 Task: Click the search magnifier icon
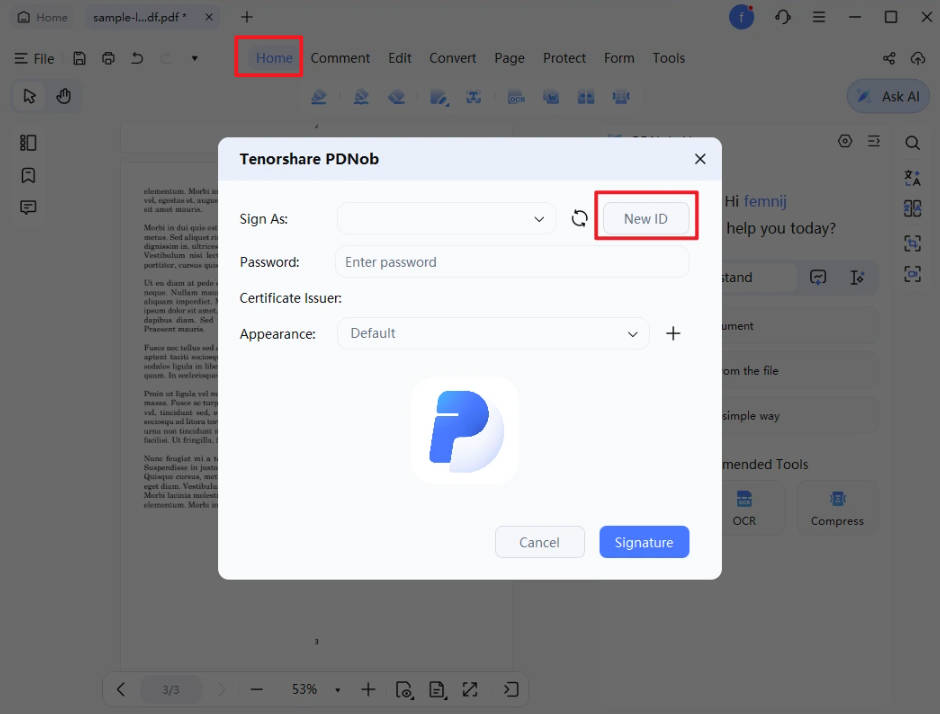[912, 143]
